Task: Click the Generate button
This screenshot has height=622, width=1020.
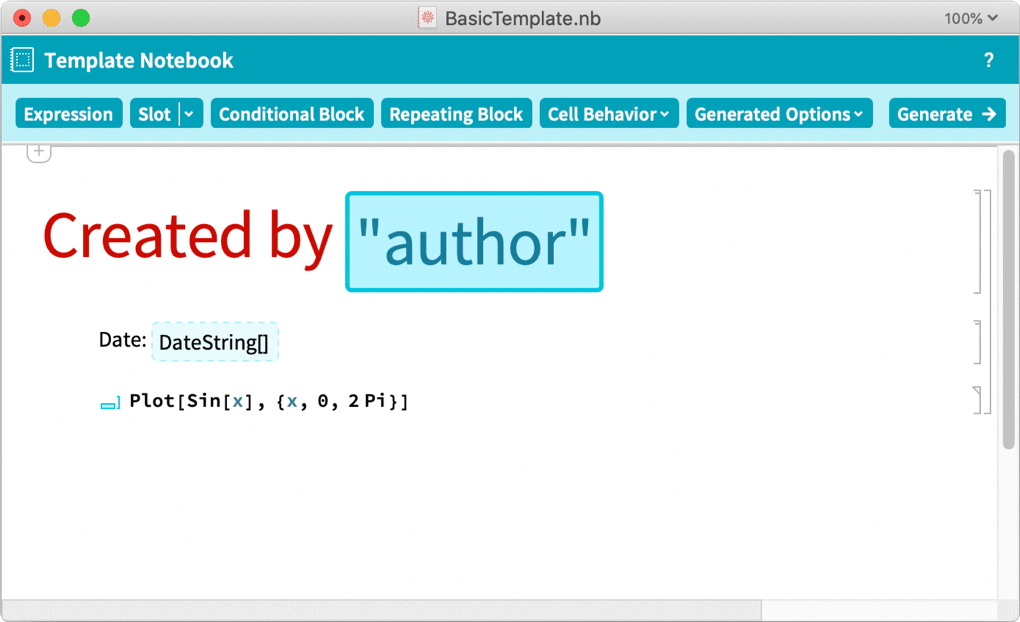Action: coord(946,114)
